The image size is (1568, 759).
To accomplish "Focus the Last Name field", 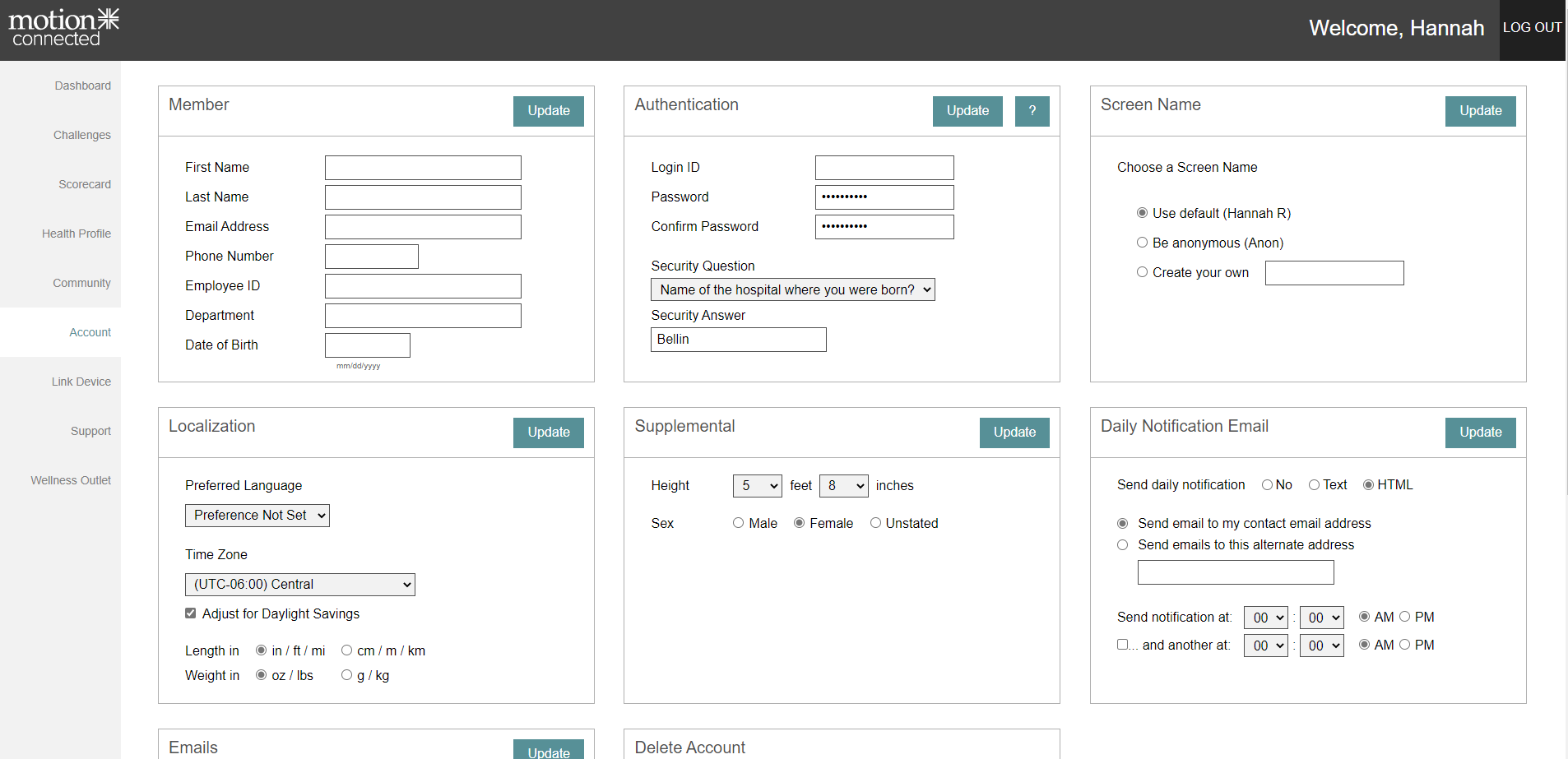I will pos(423,197).
